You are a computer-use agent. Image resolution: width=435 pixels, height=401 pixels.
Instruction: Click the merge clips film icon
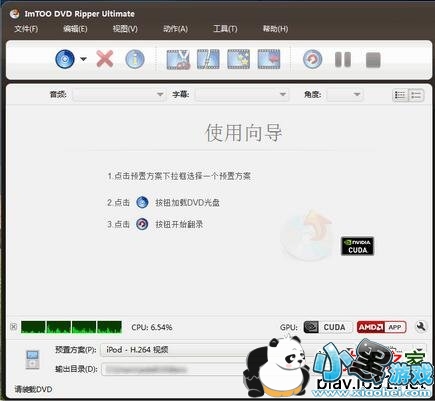(269, 59)
